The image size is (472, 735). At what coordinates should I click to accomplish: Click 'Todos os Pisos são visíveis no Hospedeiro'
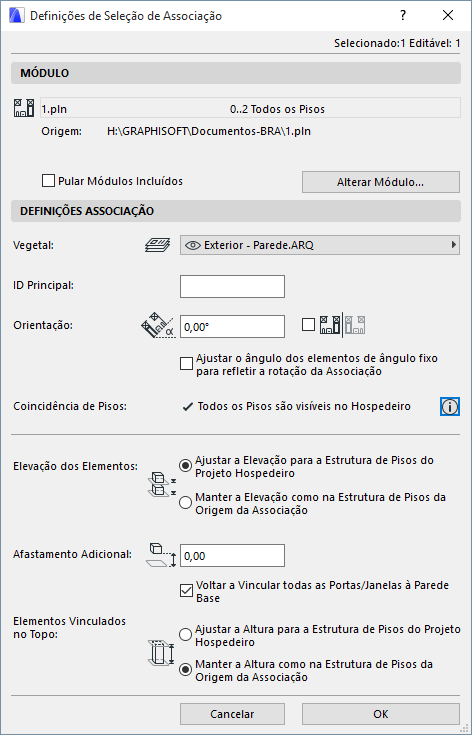tap(304, 406)
